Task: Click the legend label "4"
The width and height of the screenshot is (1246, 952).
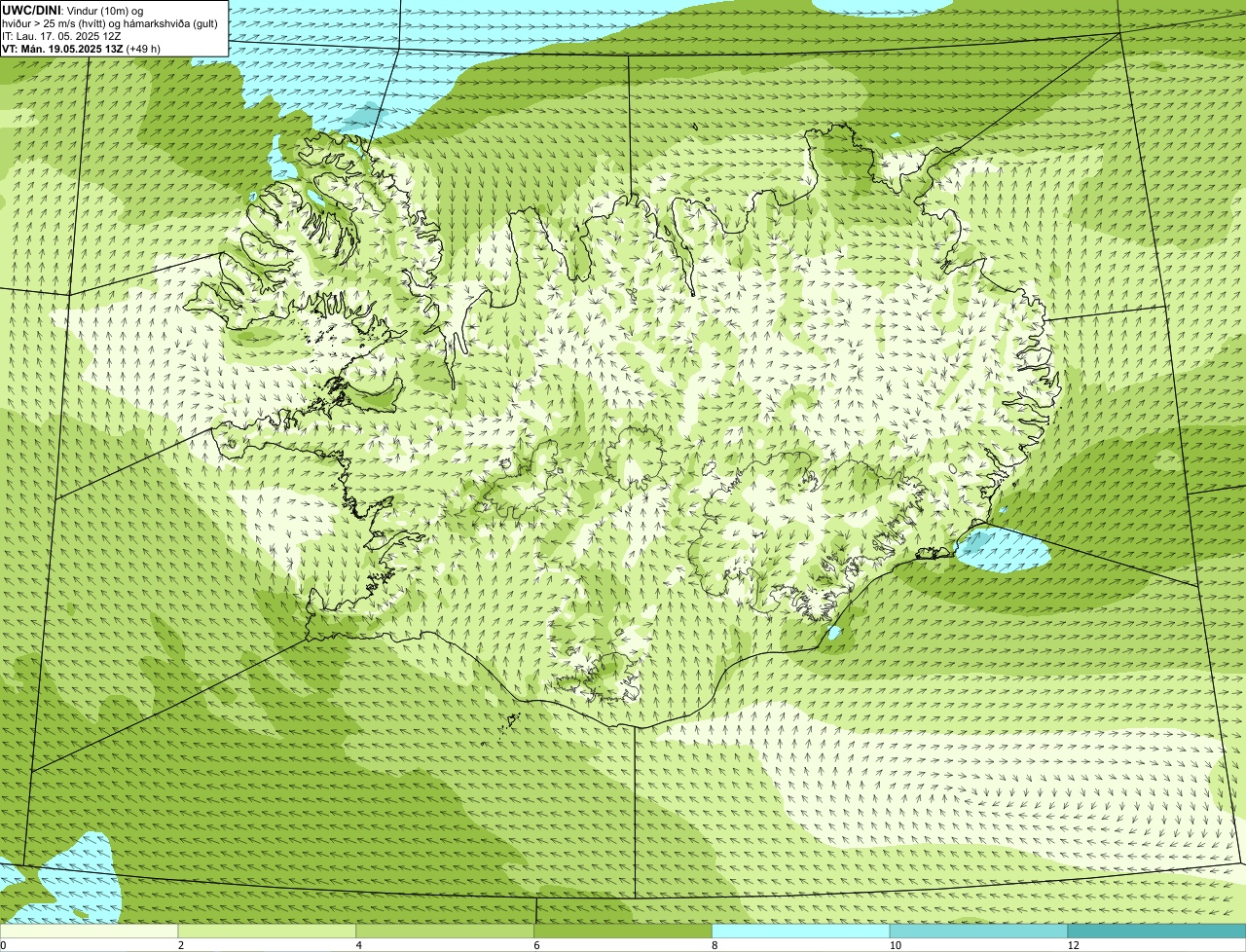Action: 359,945
